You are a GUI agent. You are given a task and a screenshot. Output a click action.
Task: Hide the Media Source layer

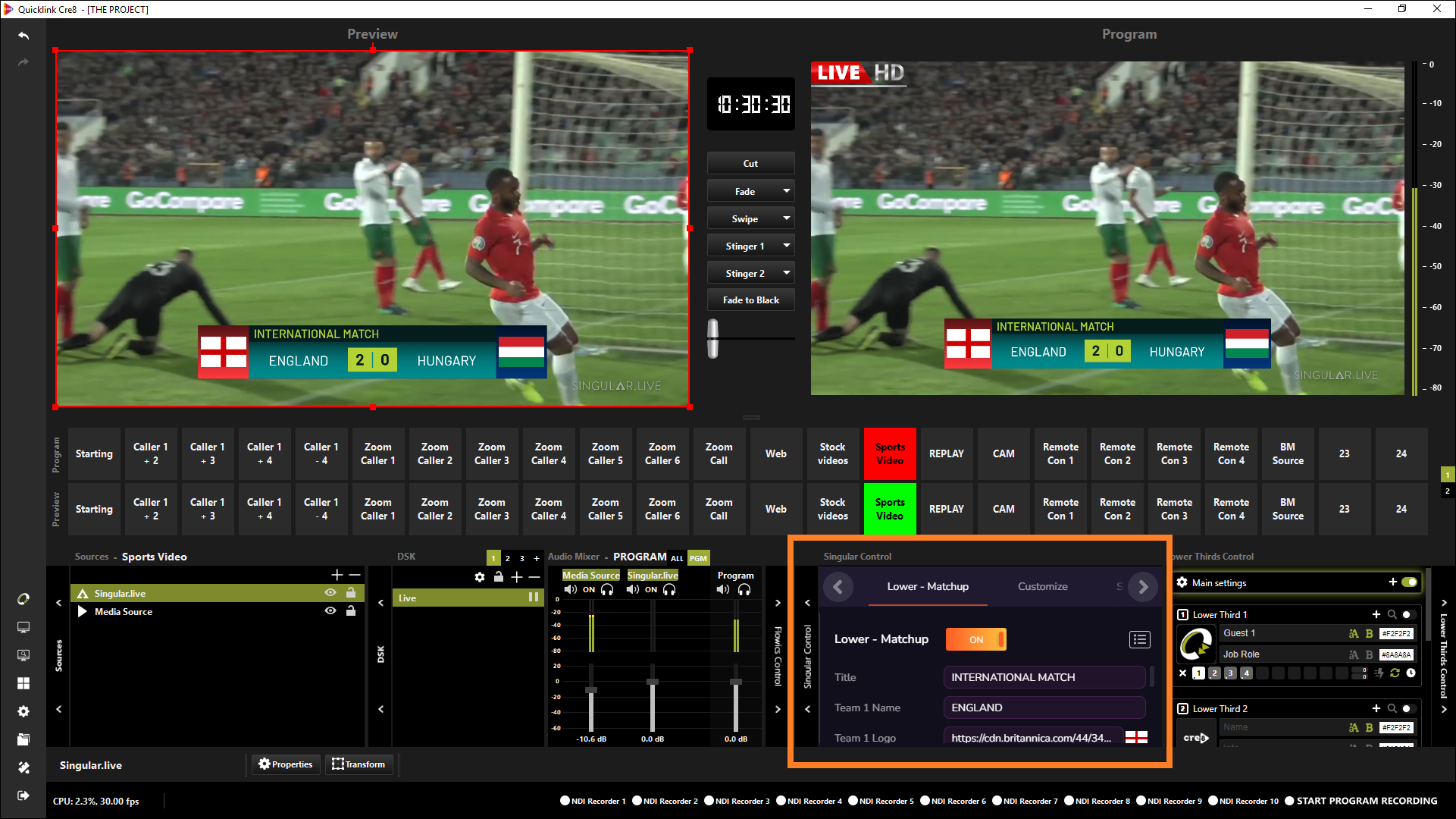pyautogui.click(x=330, y=611)
